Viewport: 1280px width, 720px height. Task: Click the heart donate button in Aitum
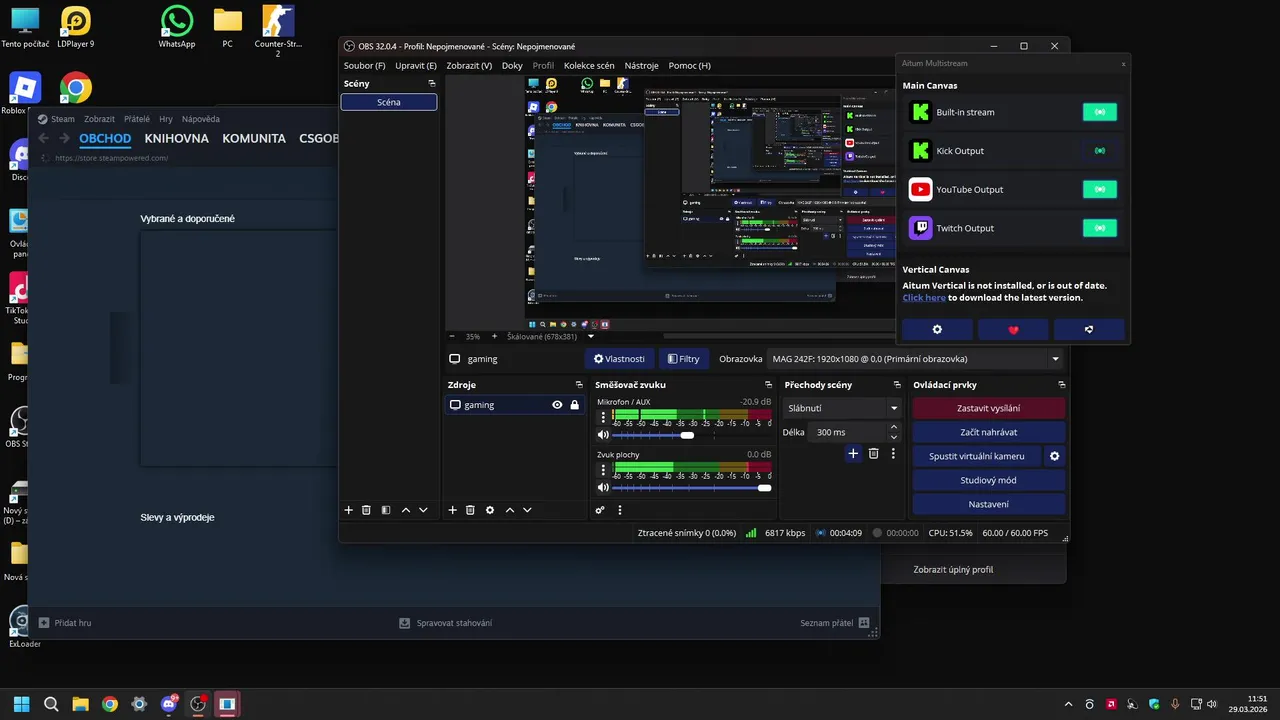click(1013, 329)
